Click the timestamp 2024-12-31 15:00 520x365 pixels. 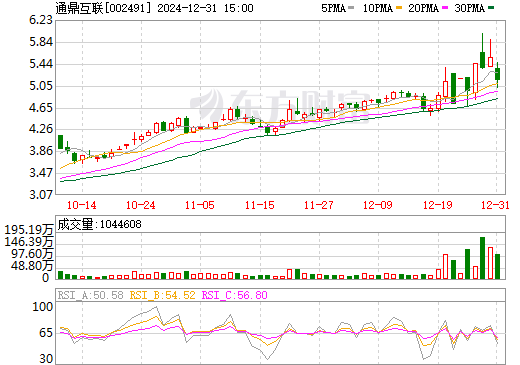[205, 8]
